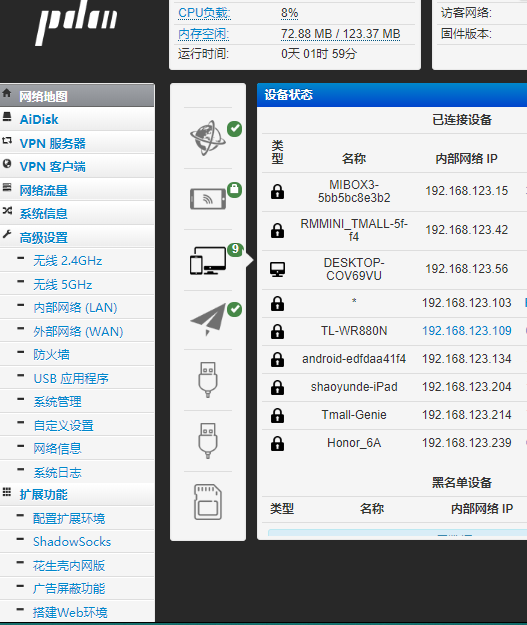
Task: Click the 192.168.123.109 IP link
Action: click(466, 331)
